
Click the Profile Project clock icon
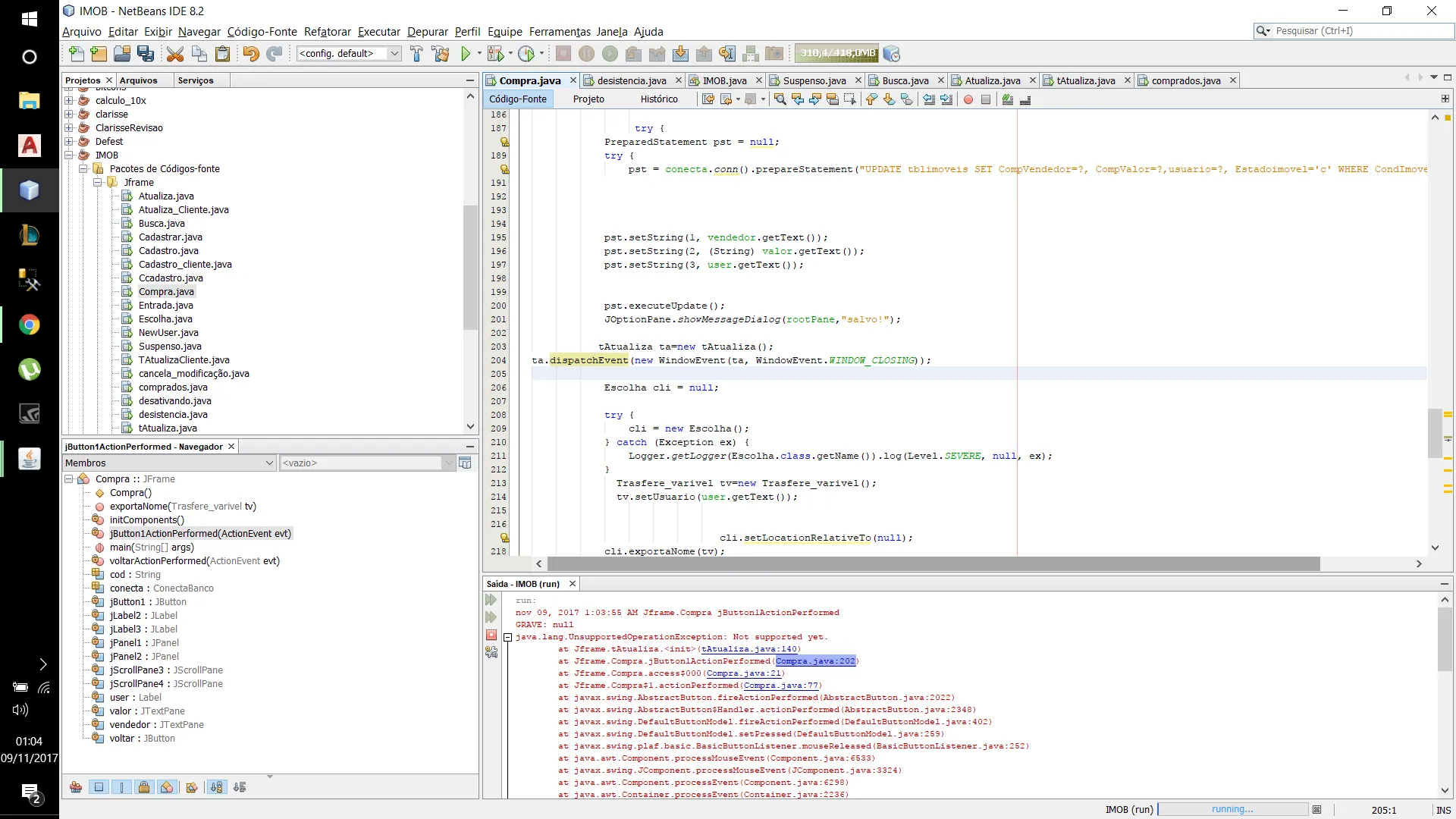tap(526, 54)
